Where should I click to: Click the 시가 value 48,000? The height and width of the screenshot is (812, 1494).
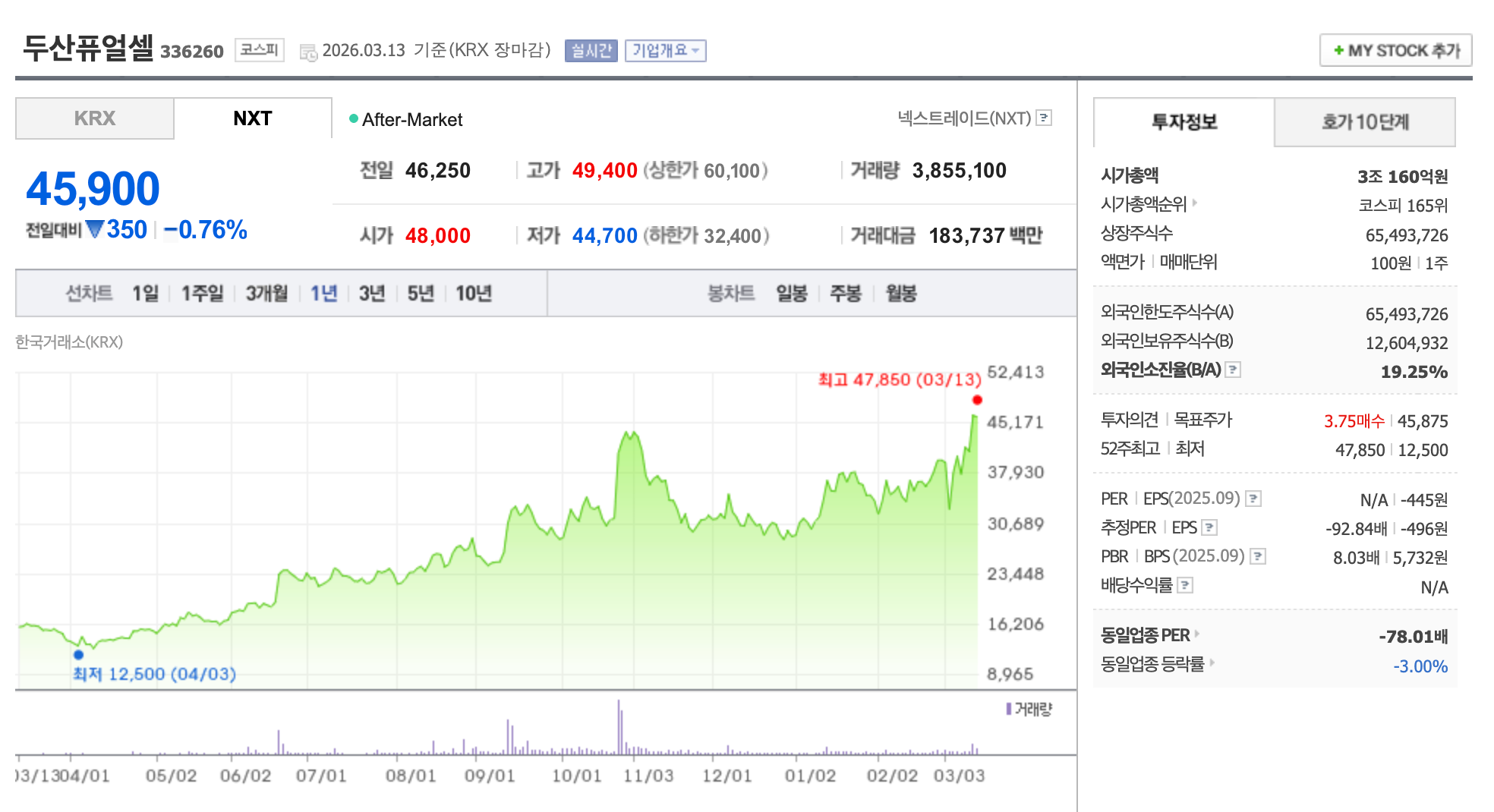click(438, 235)
